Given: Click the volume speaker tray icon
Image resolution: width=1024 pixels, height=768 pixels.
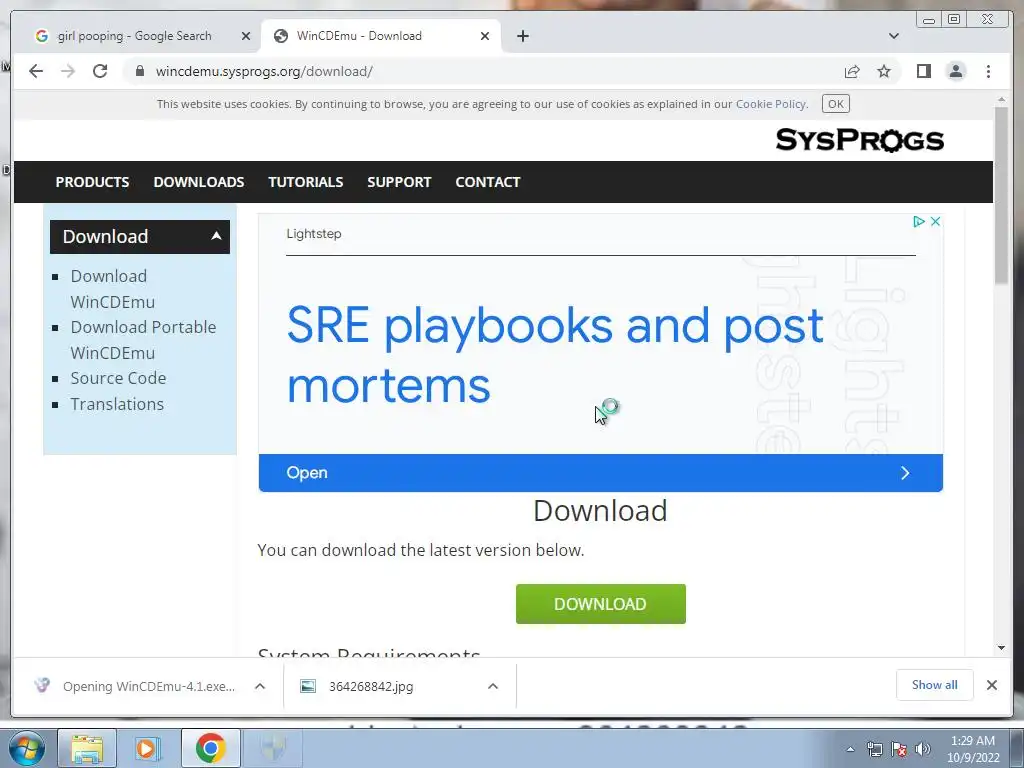Looking at the screenshot, I should (x=923, y=749).
